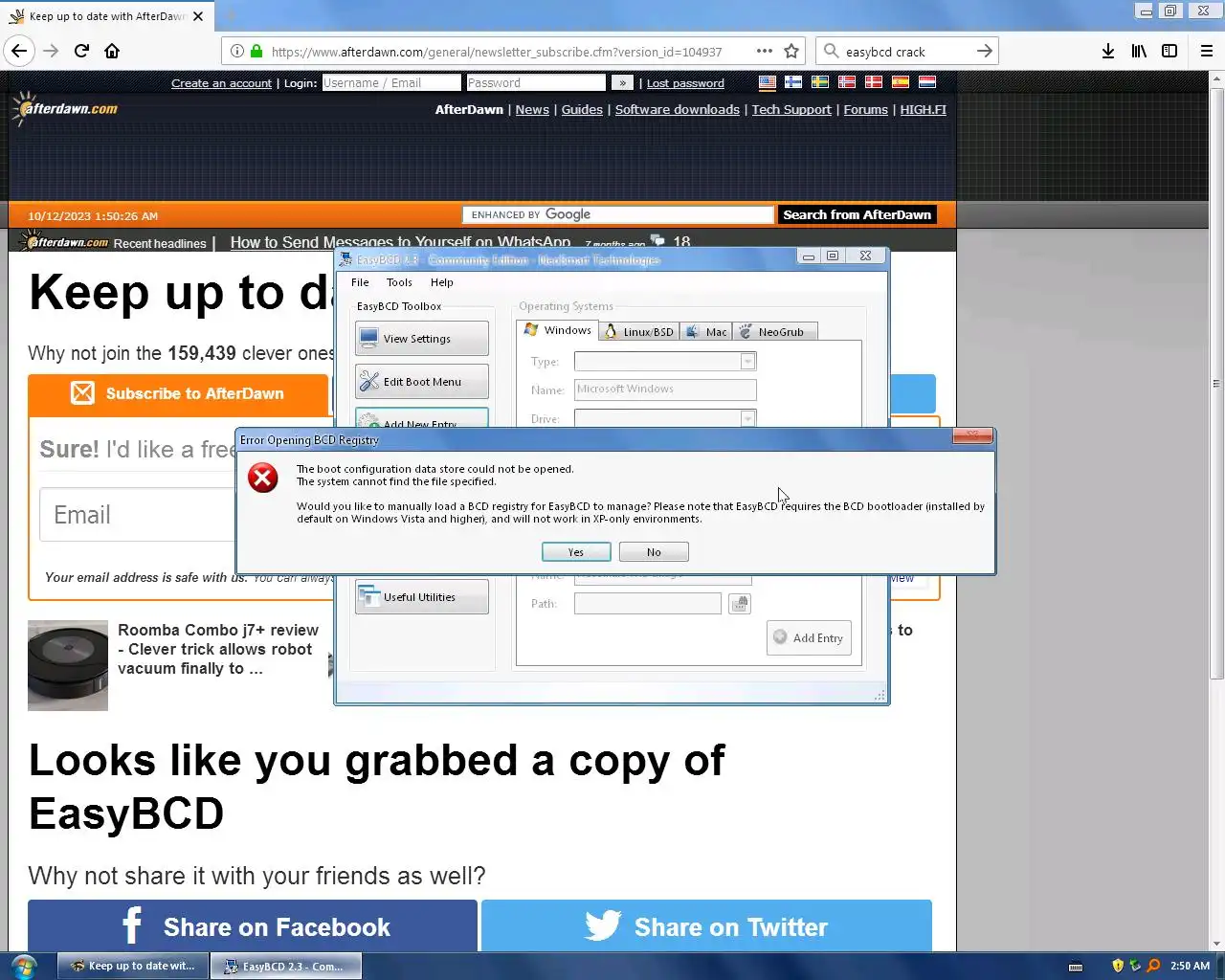Screen dimensions: 1225x980
Task: Open the Firefox downloads panel
Action: [x=1107, y=52]
